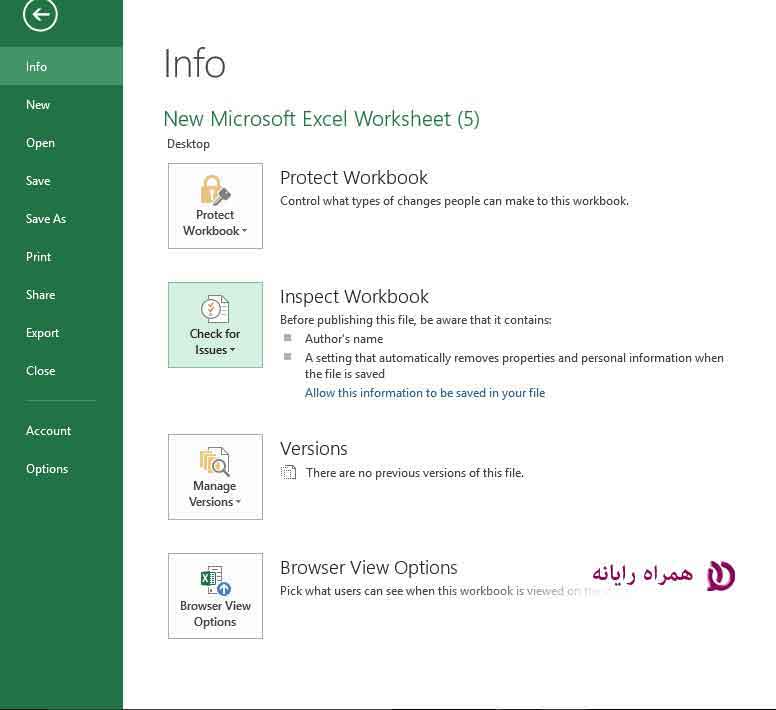Click the 'Author's name' bullet item
The image size is (776, 710).
[344, 339]
